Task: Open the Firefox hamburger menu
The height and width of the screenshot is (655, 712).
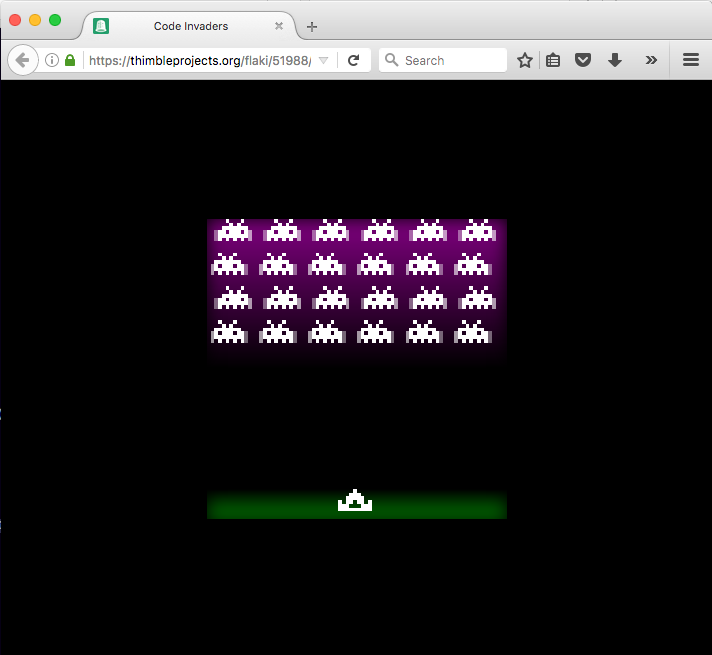Action: (x=691, y=60)
